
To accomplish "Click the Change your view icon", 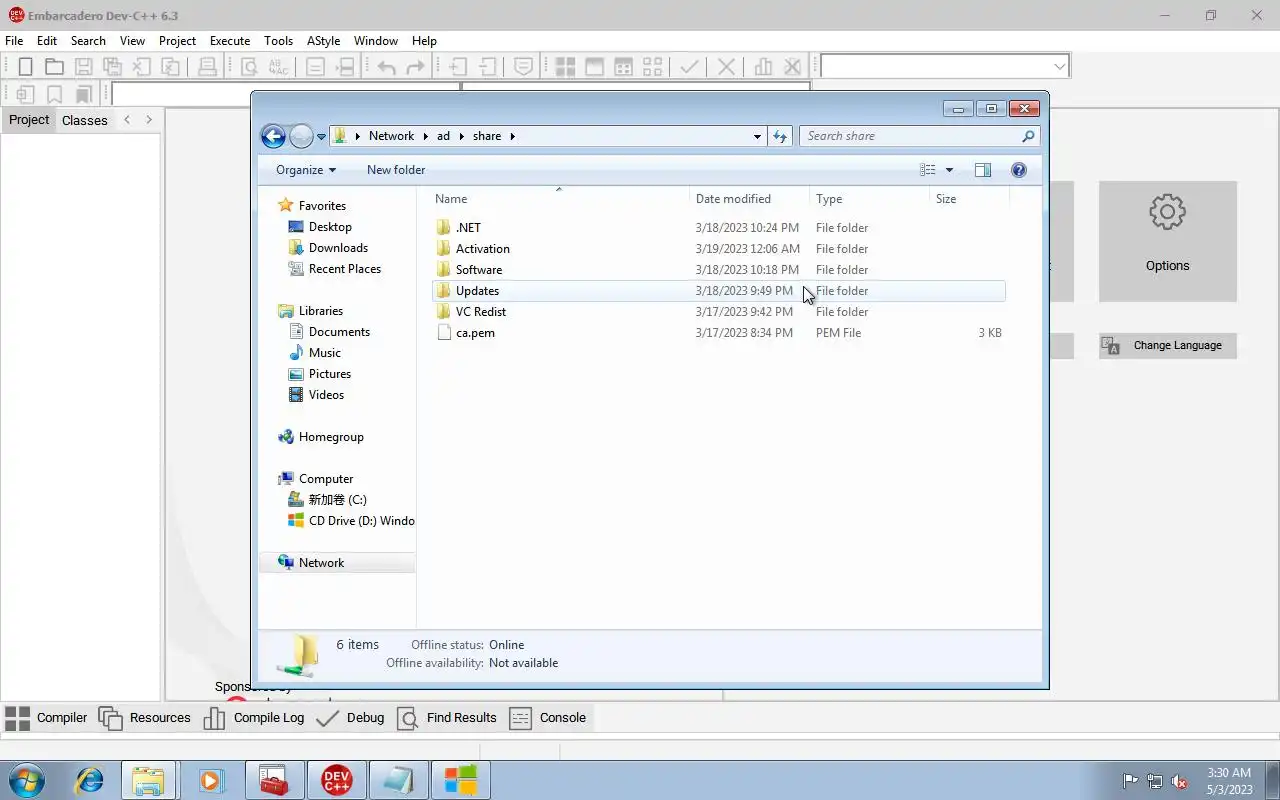I will (928, 170).
